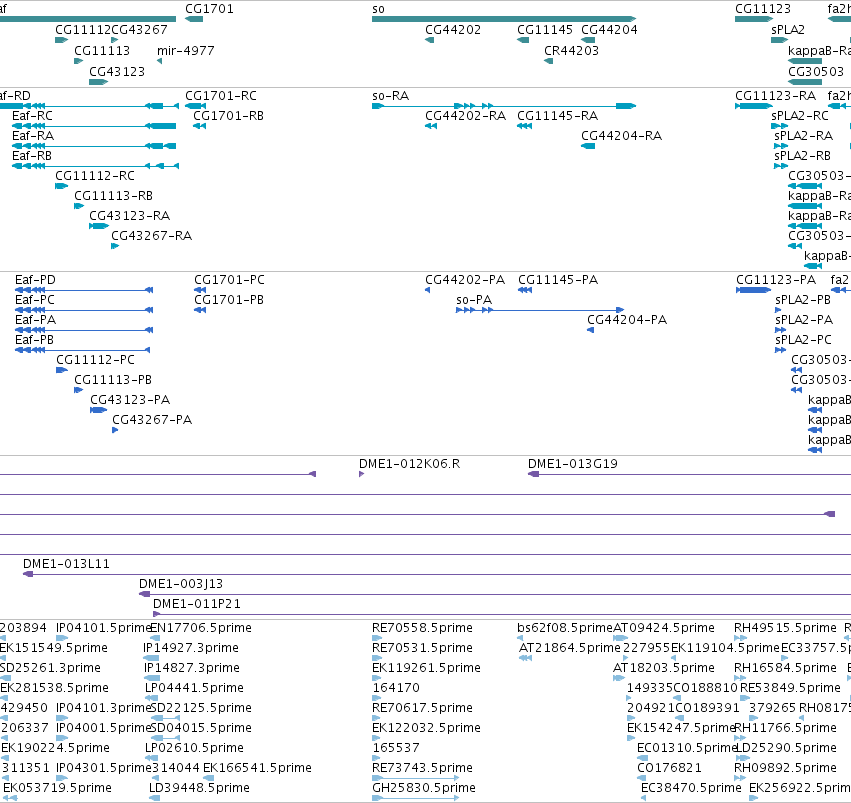Click the IP14927.3prime EST label
Viewport: 851px width, 803px height.
(190, 648)
